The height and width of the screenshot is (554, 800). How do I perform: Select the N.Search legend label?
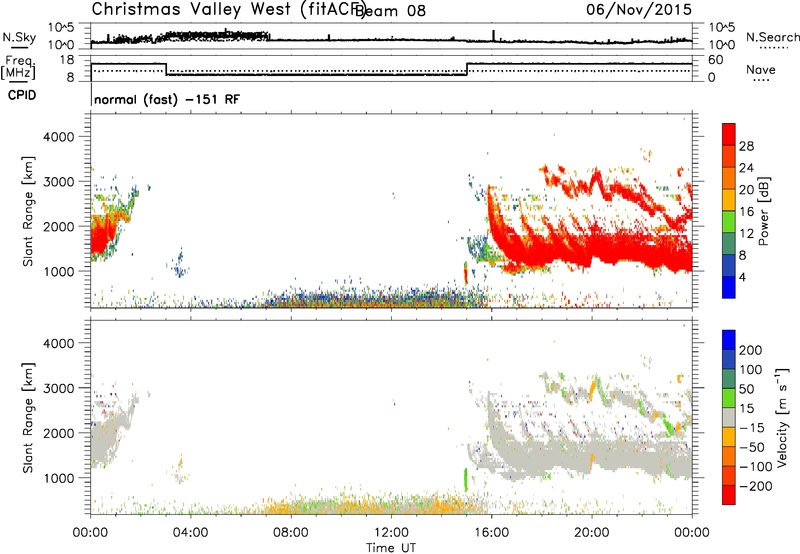773,37
